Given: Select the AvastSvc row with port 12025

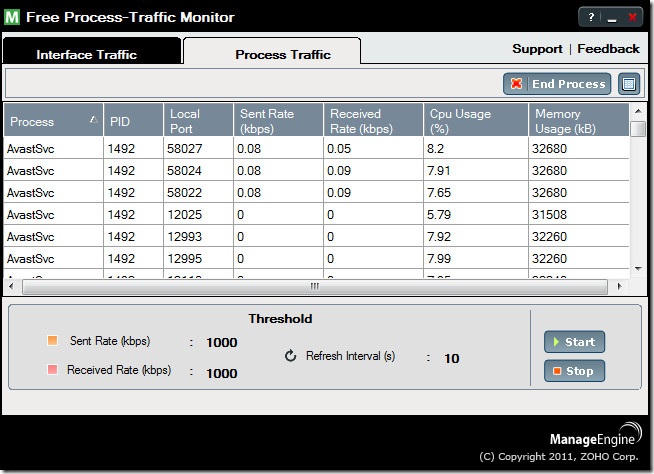Looking at the screenshot, I should pyautogui.click(x=316, y=215).
